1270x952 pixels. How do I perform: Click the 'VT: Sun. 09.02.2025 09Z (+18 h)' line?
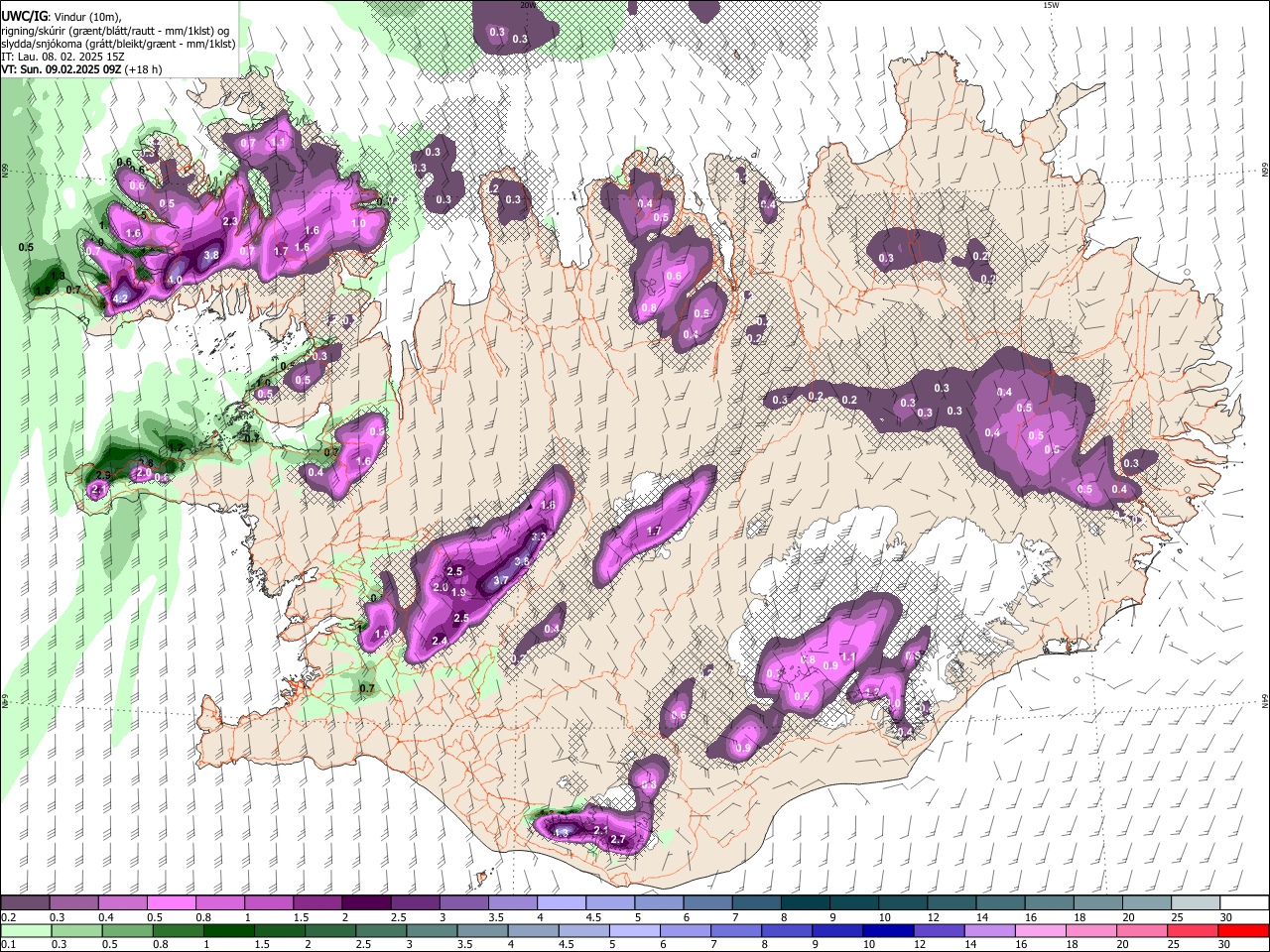point(81,69)
